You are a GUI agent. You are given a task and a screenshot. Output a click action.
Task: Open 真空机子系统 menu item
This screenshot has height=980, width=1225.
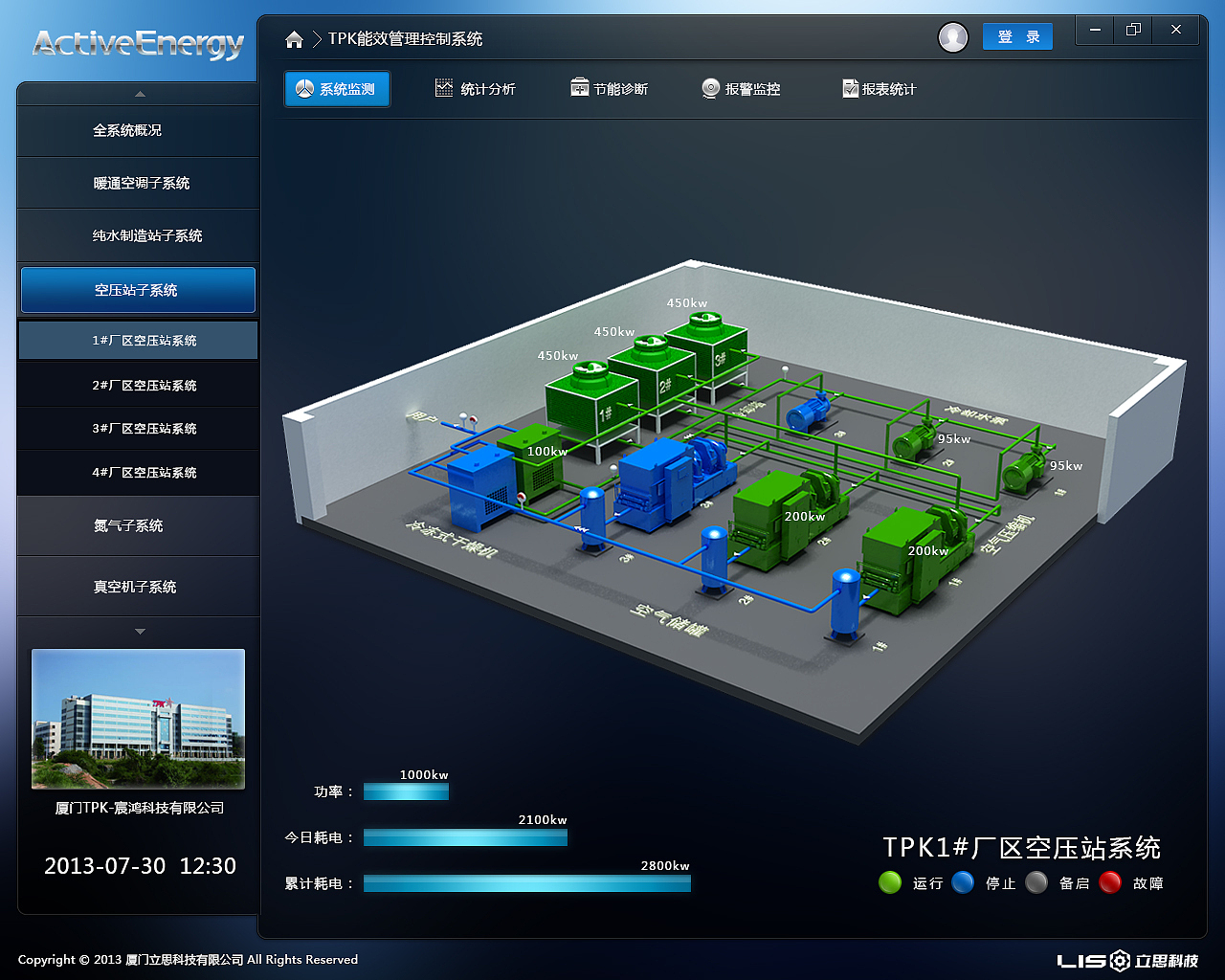139,587
